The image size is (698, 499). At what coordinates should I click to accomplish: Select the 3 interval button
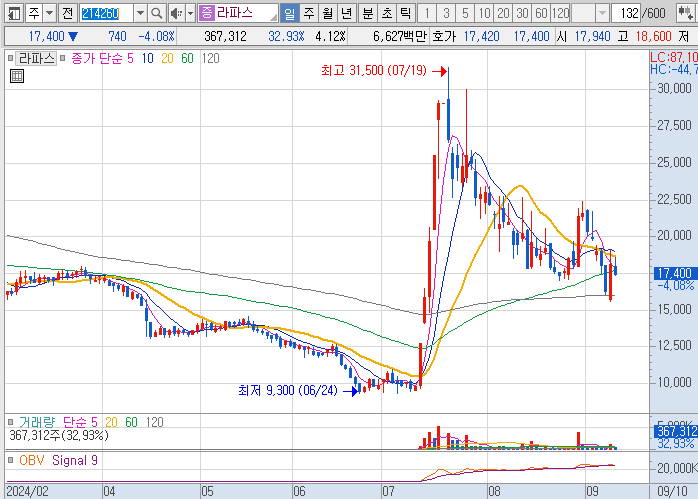coord(446,13)
